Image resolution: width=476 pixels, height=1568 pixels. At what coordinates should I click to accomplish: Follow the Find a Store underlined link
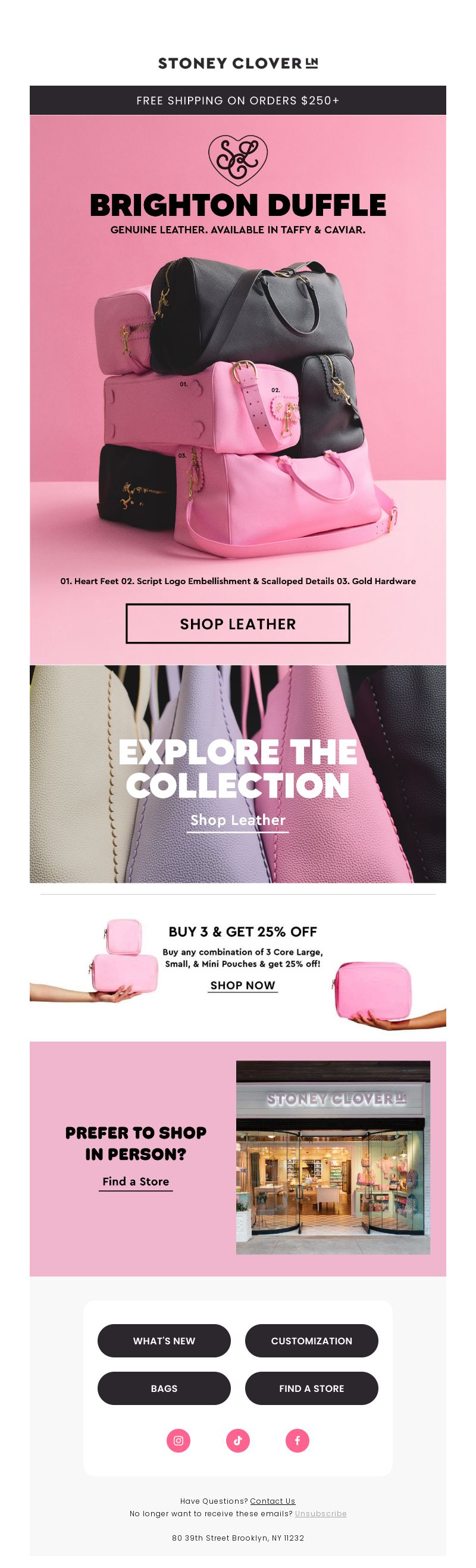[x=136, y=1181]
